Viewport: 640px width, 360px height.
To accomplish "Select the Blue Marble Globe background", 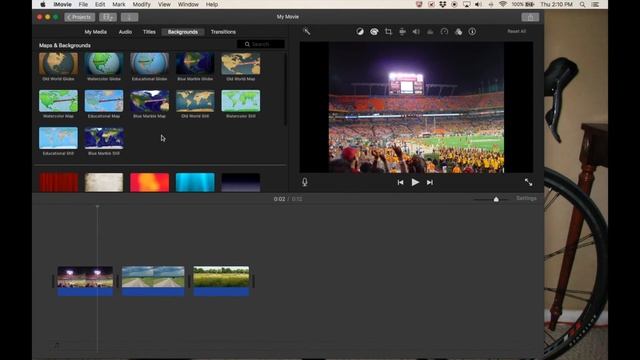I will click(195, 64).
